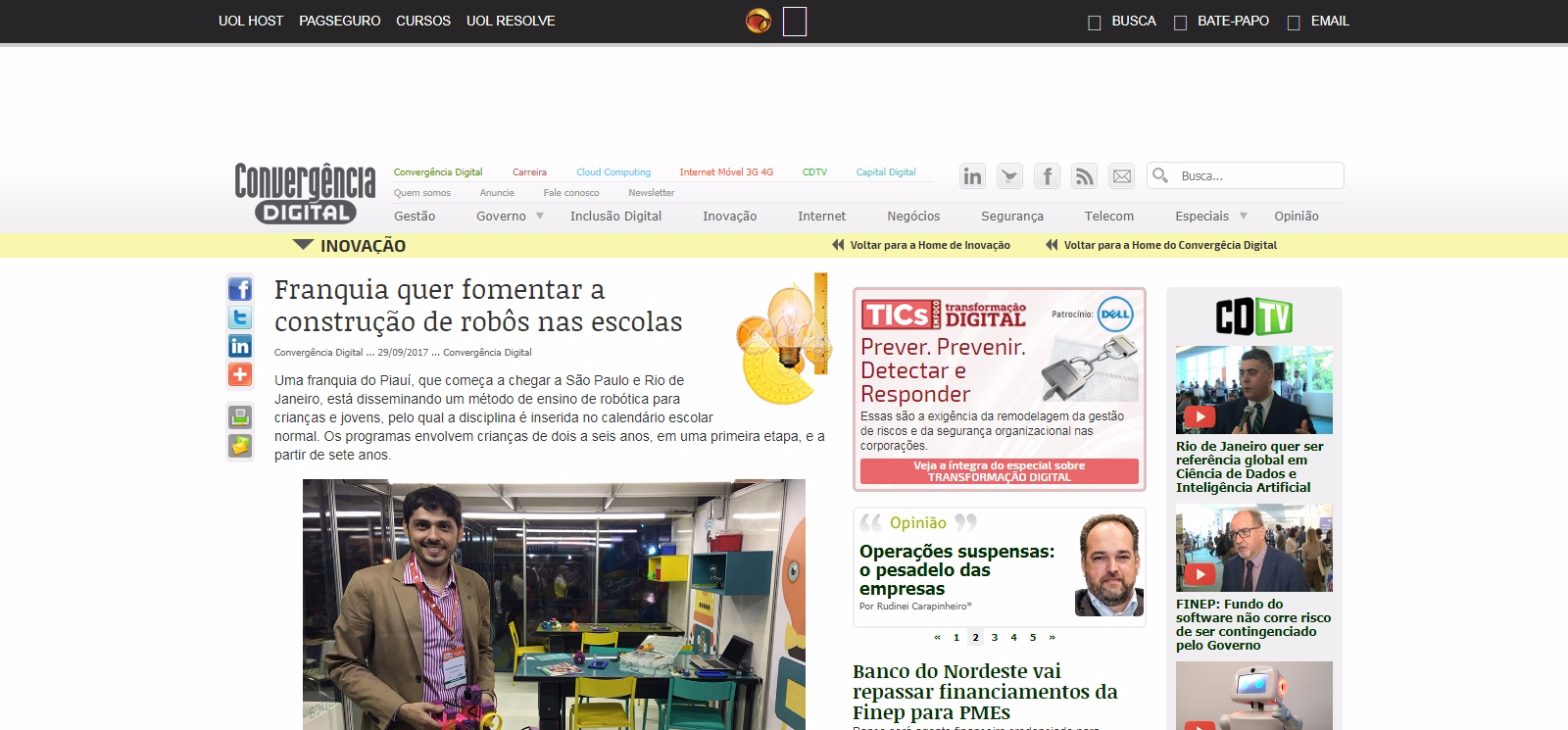
Task: Share article on LinkedIn sidebar icon
Action: [240, 346]
